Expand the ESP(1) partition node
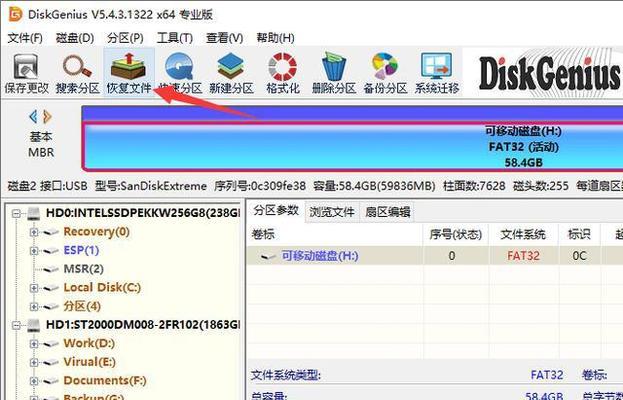The height and width of the screenshot is (400, 623). pyautogui.click(x=34, y=251)
